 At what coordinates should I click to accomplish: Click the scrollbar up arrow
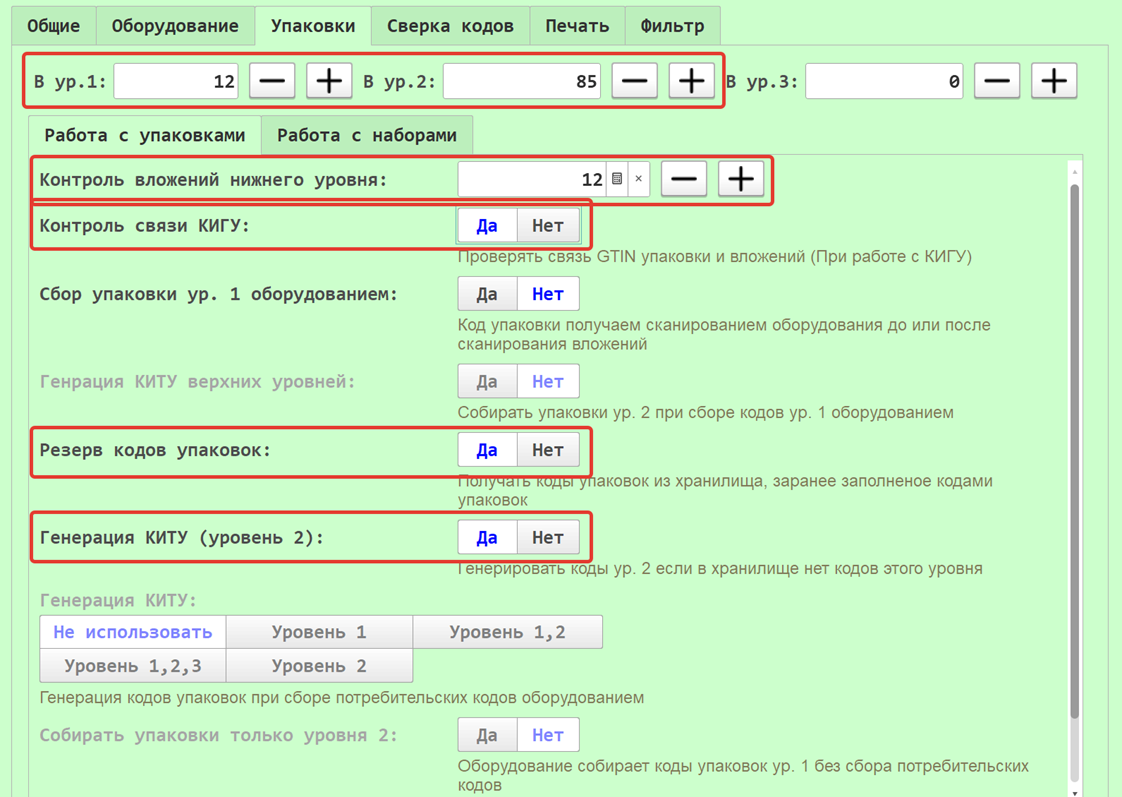pyautogui.click(x=1075, y=172)
